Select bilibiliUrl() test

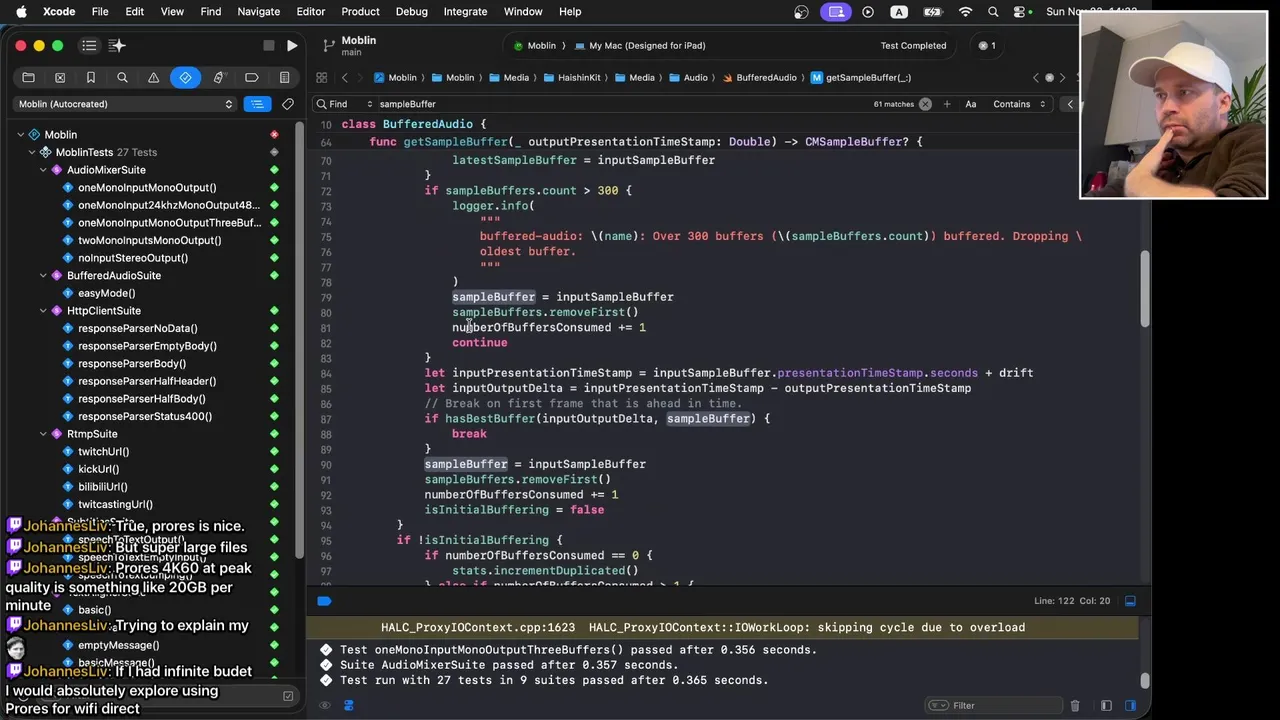102,487
